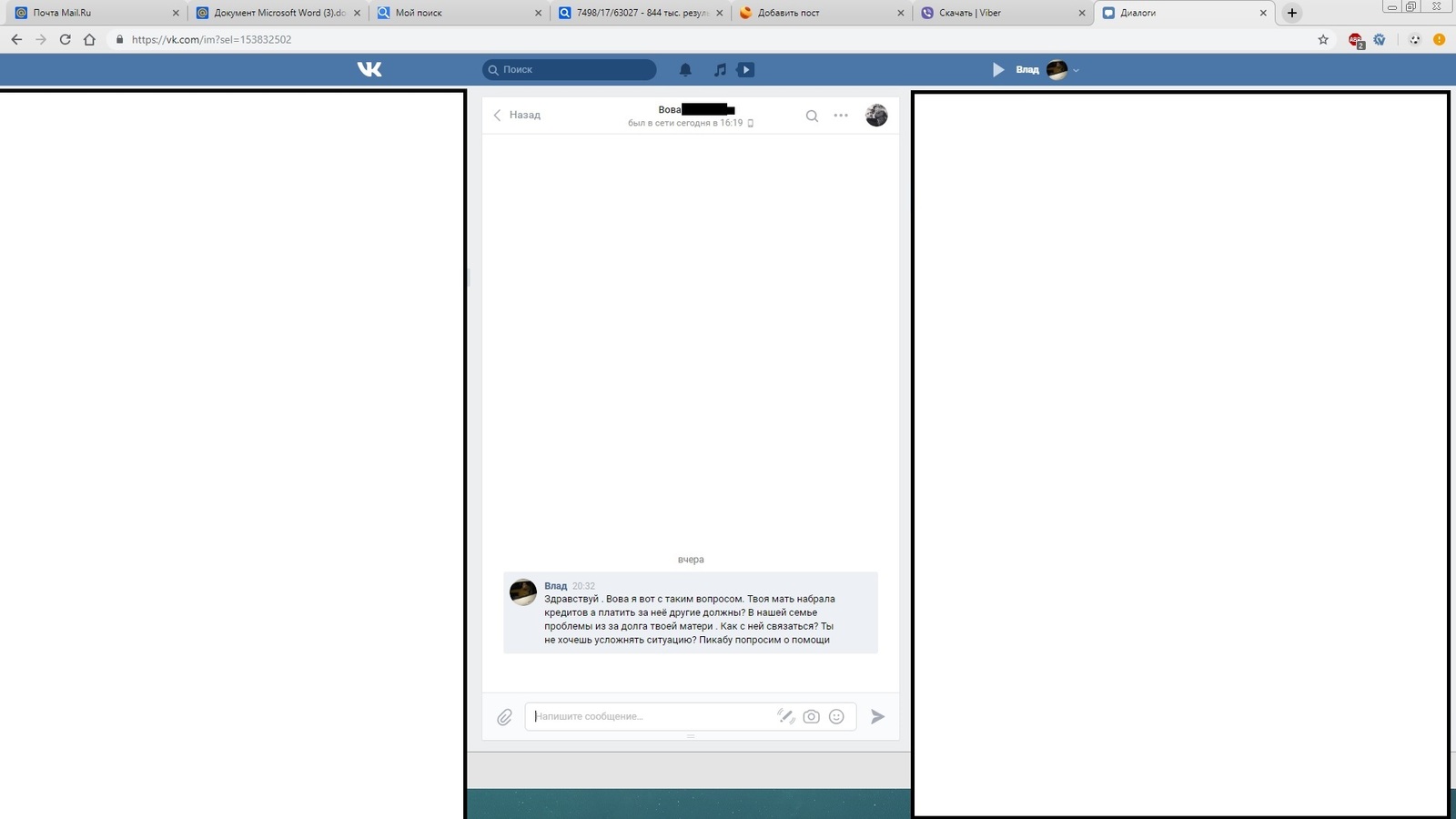Click the send message arrow
Viewport: 1456px width, 819px height.
click(877, 717)
